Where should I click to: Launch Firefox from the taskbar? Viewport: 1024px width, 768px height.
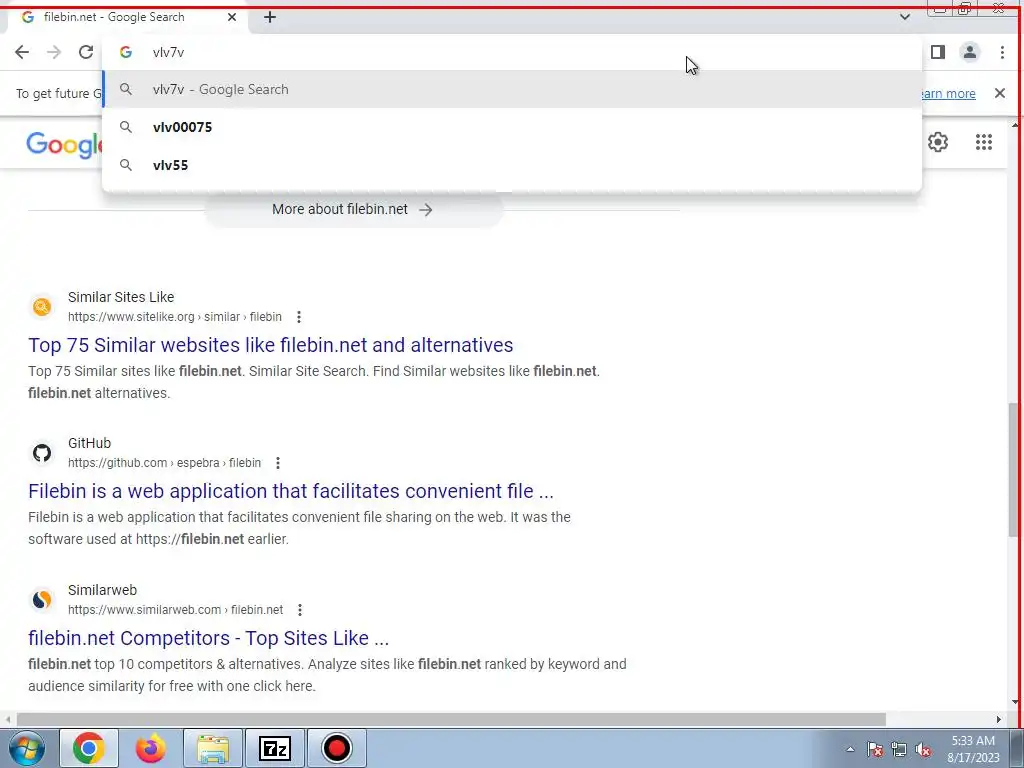coord(150,748)
